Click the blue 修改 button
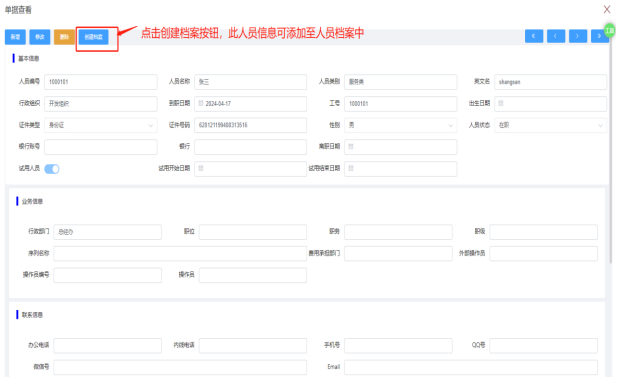The image size is (617, 377). 40,37
